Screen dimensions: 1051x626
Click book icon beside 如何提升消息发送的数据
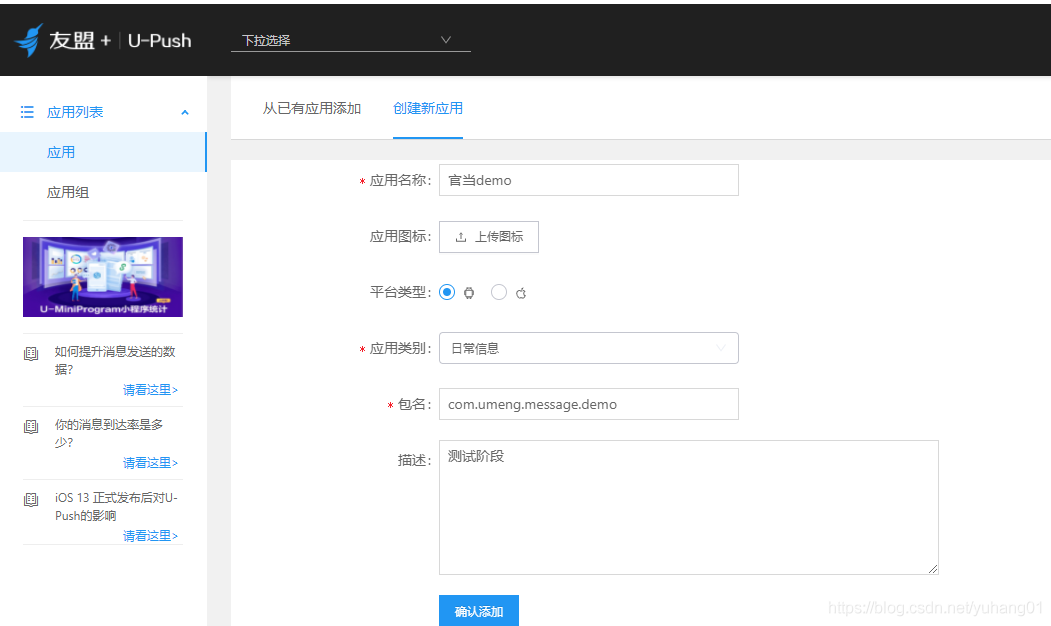pyautogui.click(x=31, y=353)
